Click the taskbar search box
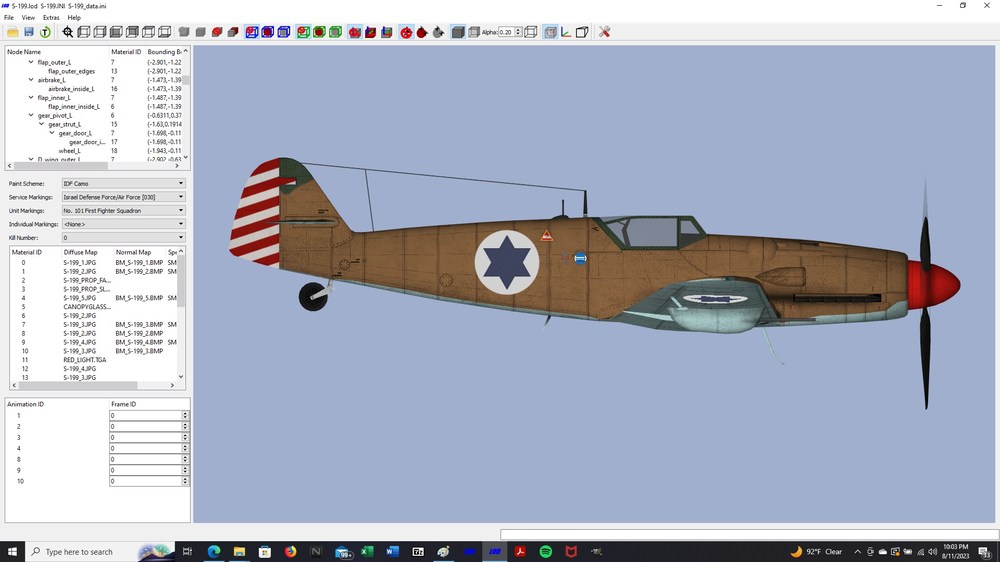This screenshot has width=1000, height=562. (x=100, y=552)
